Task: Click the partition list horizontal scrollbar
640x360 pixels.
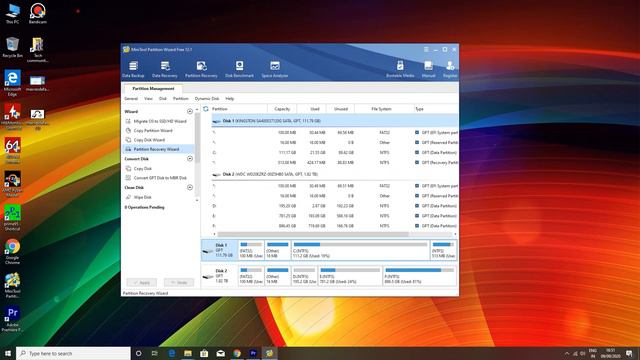Action: 313,234
